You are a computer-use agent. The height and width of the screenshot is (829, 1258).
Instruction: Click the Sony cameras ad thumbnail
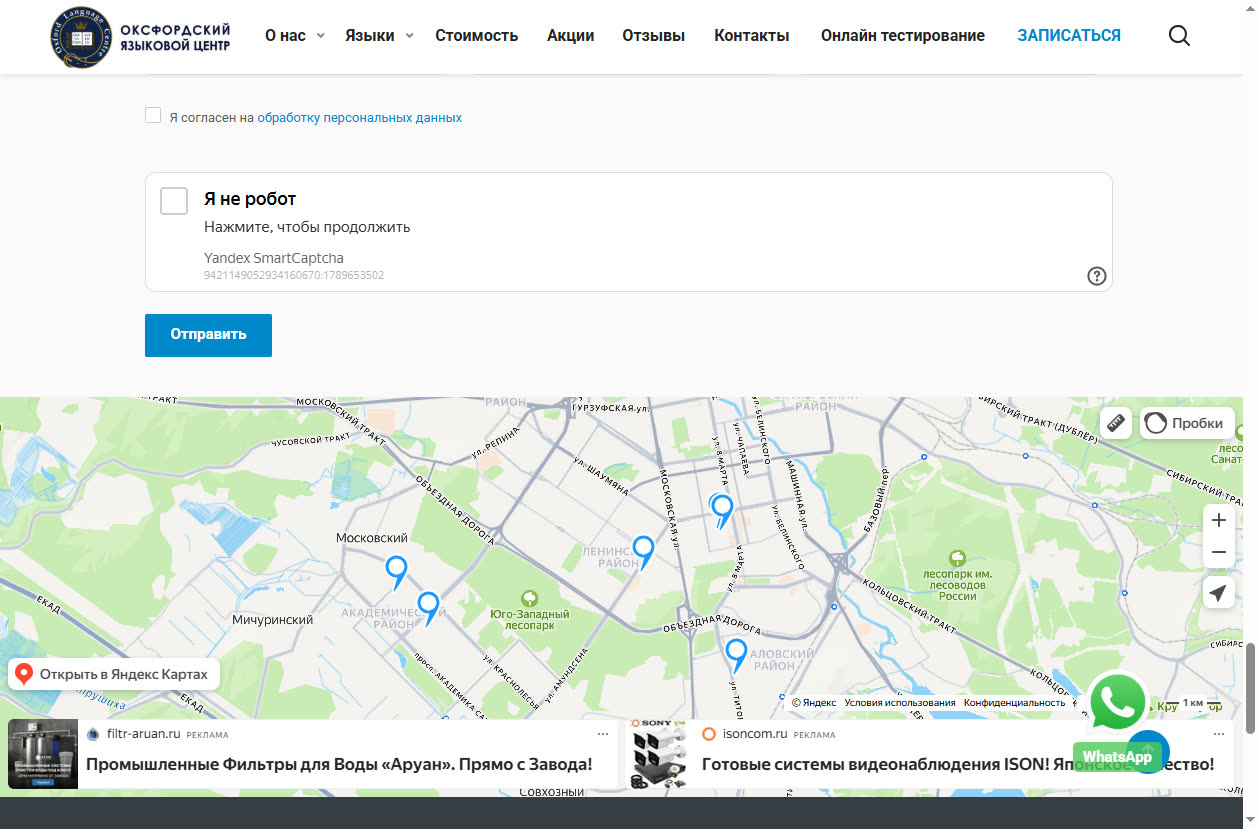click(x=659, y=754)
